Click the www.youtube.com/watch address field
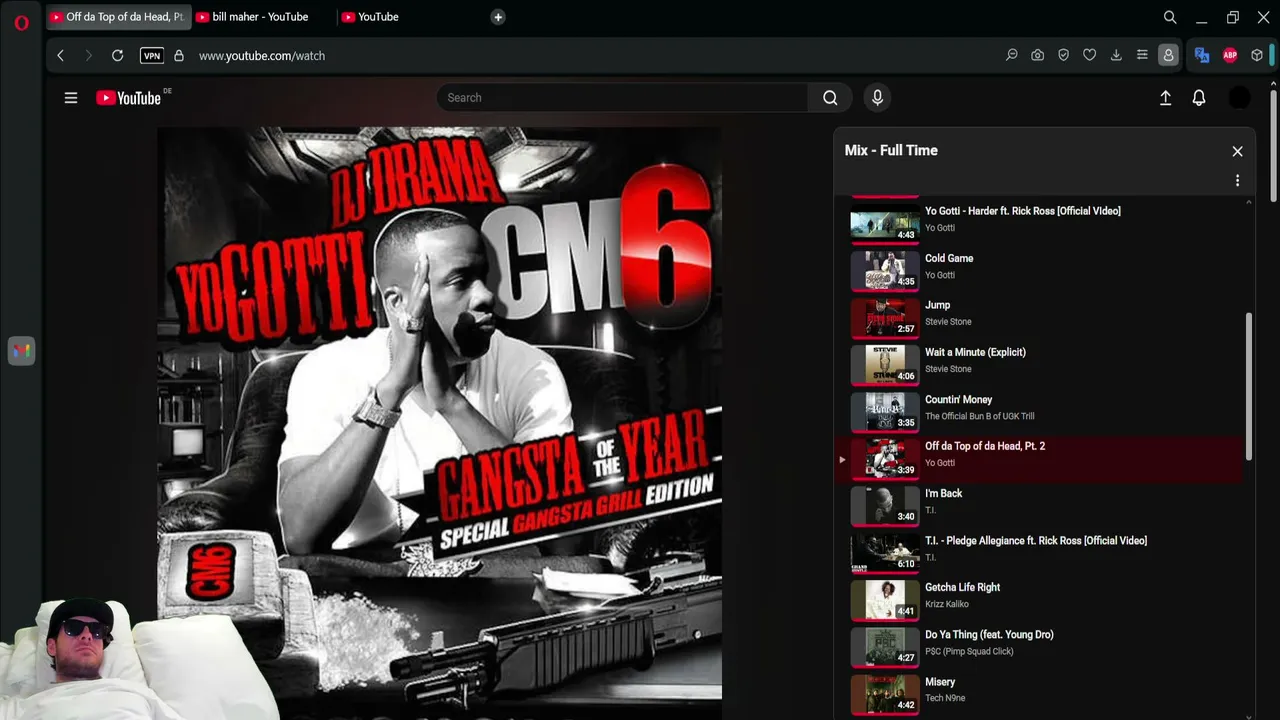 tap(262, 56)
